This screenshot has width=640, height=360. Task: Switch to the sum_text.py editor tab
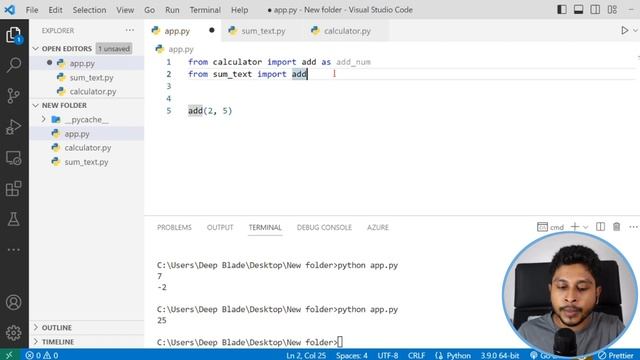click(x=263, y=31)
